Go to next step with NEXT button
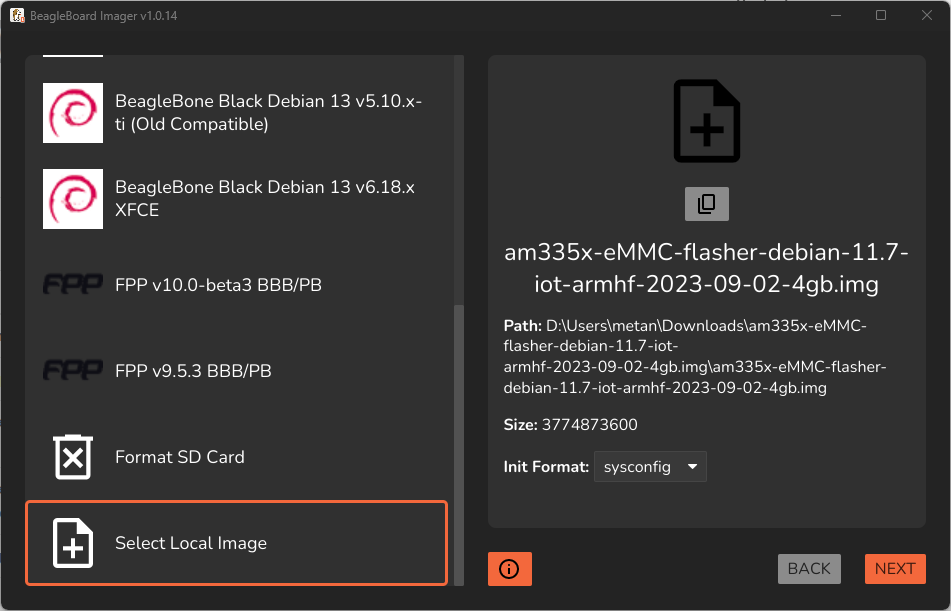The width and height of the screenshot is (951, 611). click(x=895, y=569)
